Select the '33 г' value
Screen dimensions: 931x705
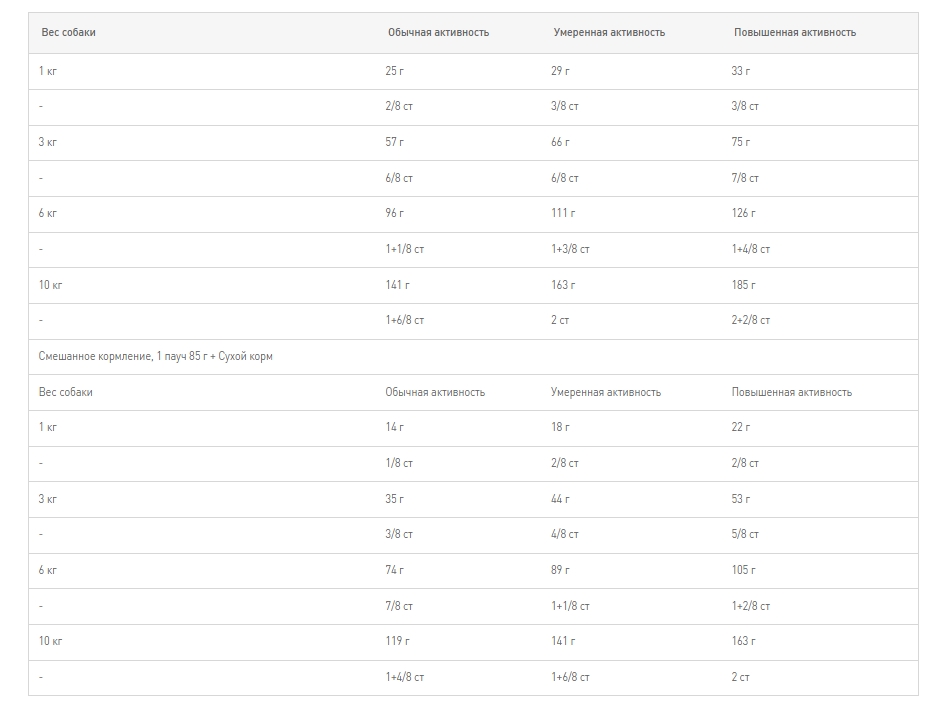(x=741, y=71)
